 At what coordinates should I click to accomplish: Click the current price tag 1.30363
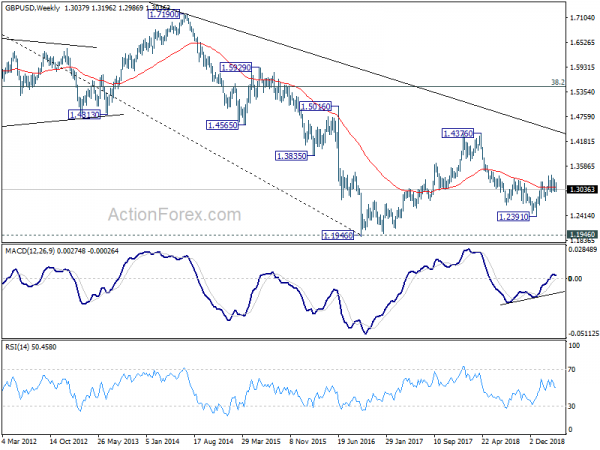pyautogui.click(x=582, y=189)
